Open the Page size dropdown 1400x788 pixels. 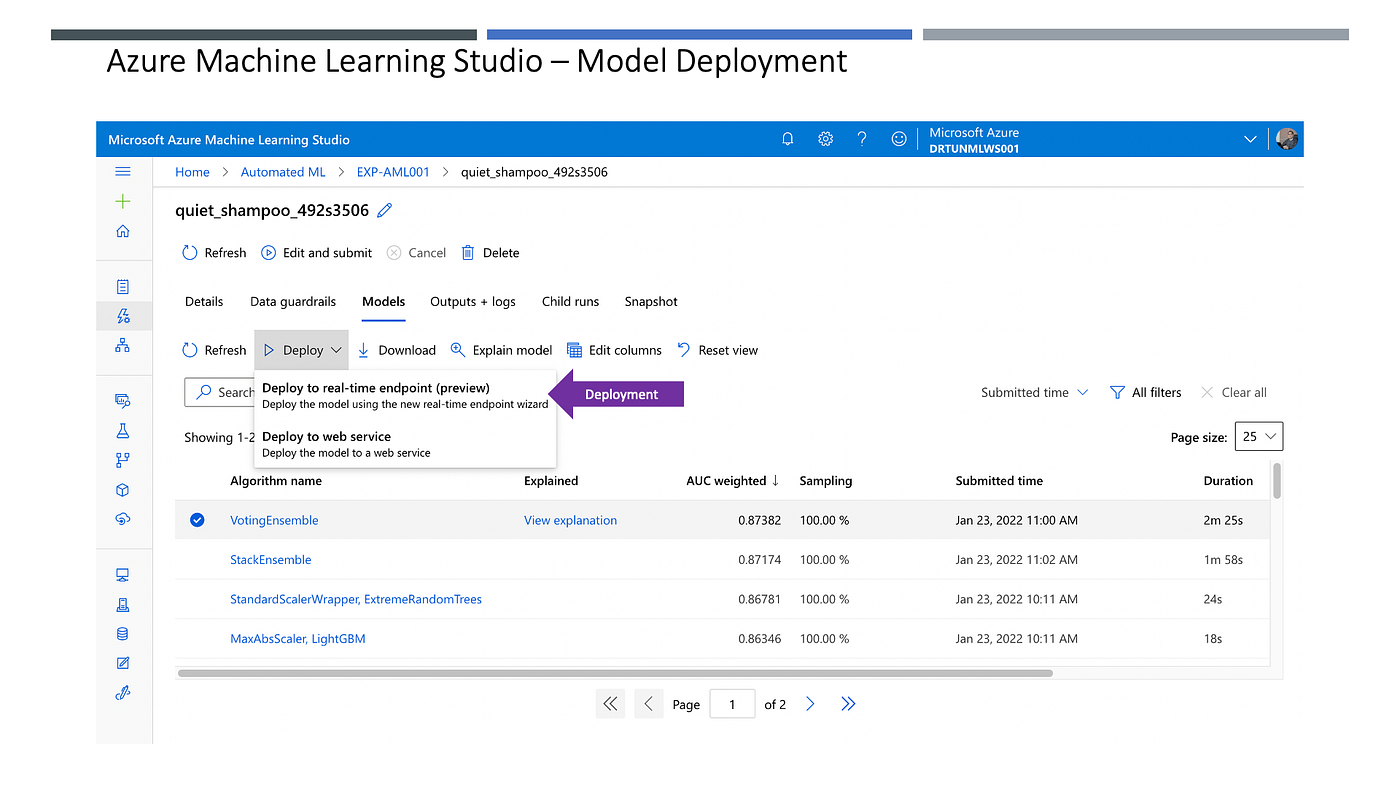[x=1259, y=437]
